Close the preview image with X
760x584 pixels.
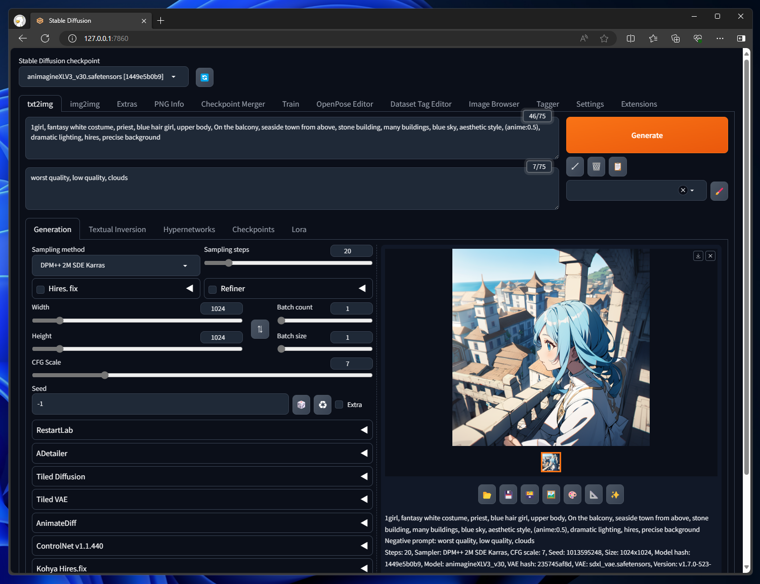(x=710, y=256)
